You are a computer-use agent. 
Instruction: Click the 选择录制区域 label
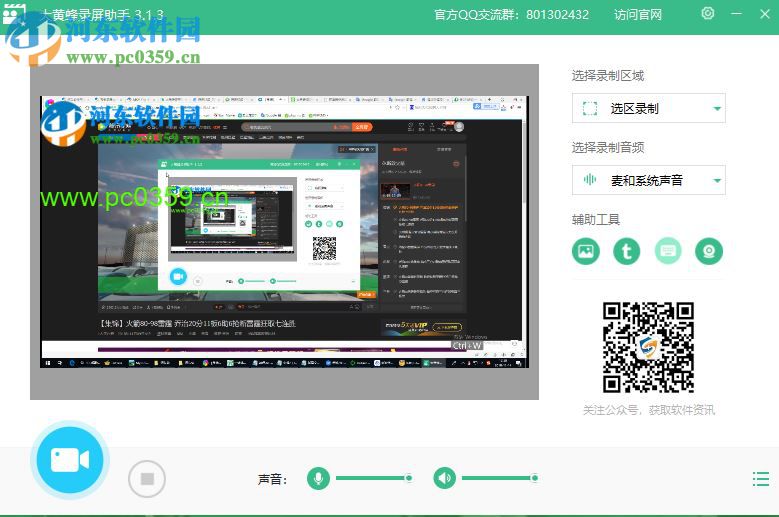pos(608,75)
